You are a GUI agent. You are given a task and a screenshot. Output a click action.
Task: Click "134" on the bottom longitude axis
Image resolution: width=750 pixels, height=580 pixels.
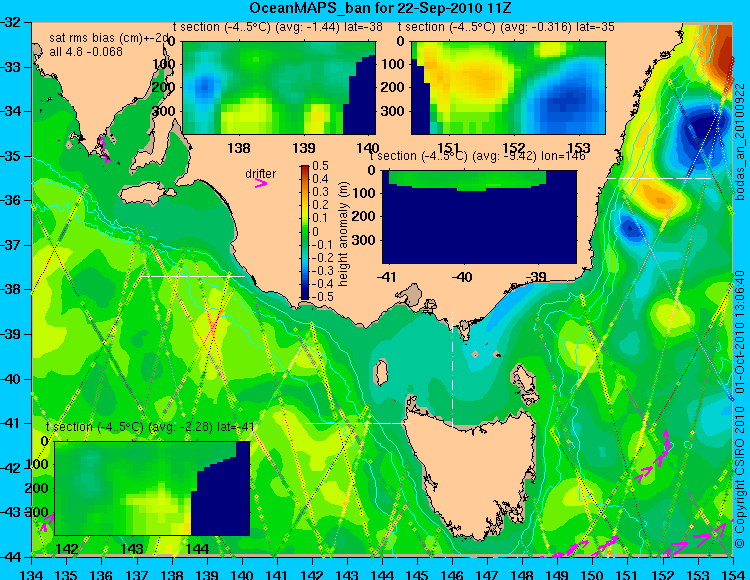[32, 574]
